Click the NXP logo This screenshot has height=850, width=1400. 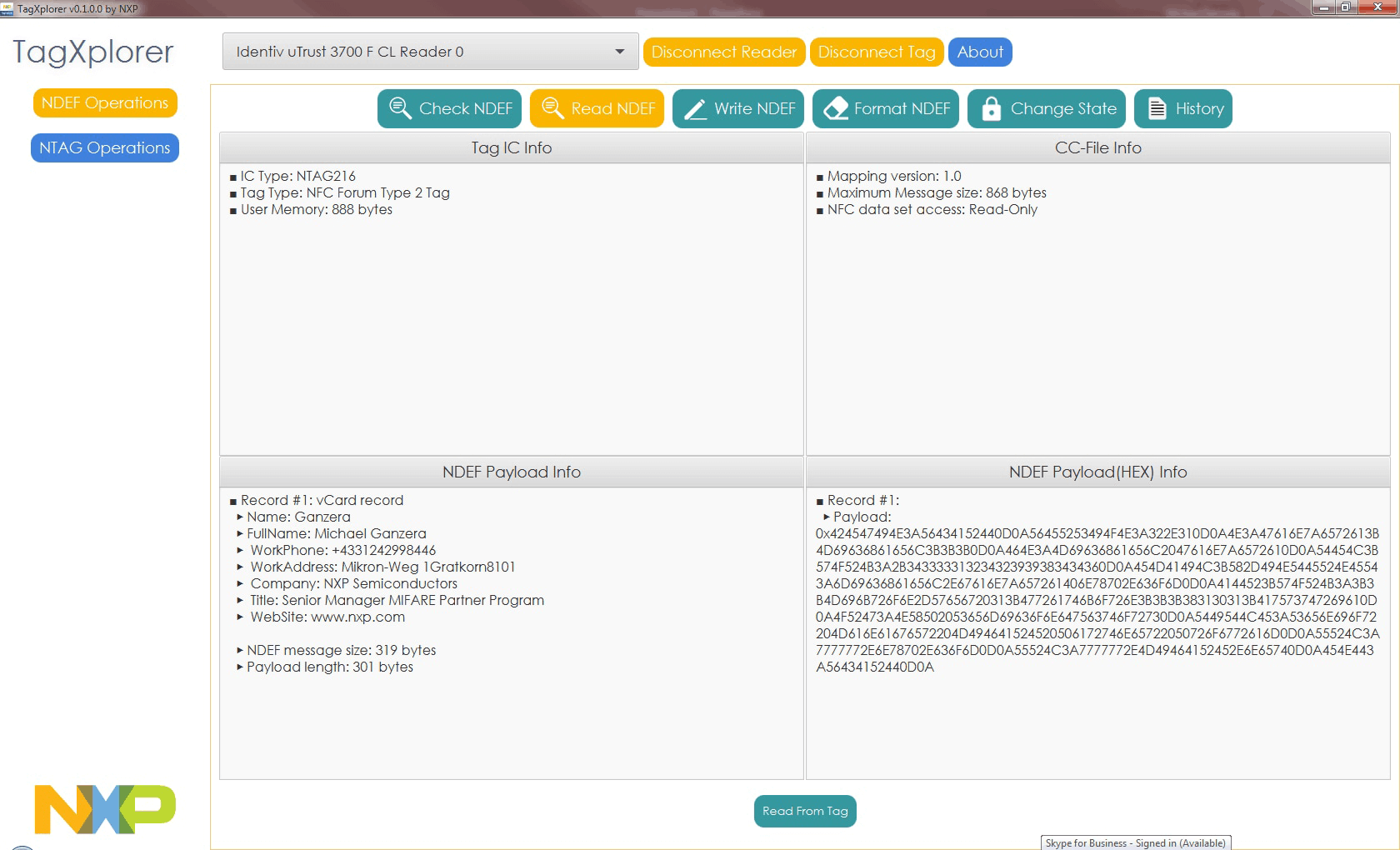point(105,808)
